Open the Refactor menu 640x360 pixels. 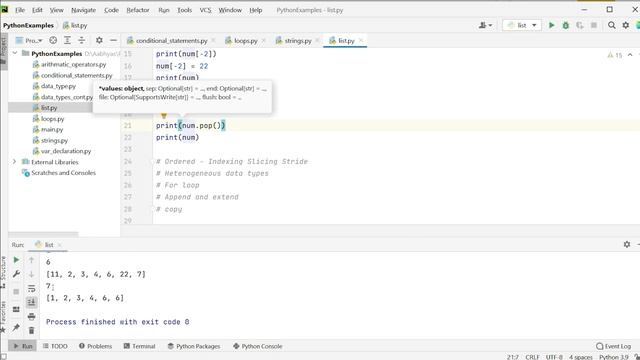pyautogui.click(x=138, y=10)
